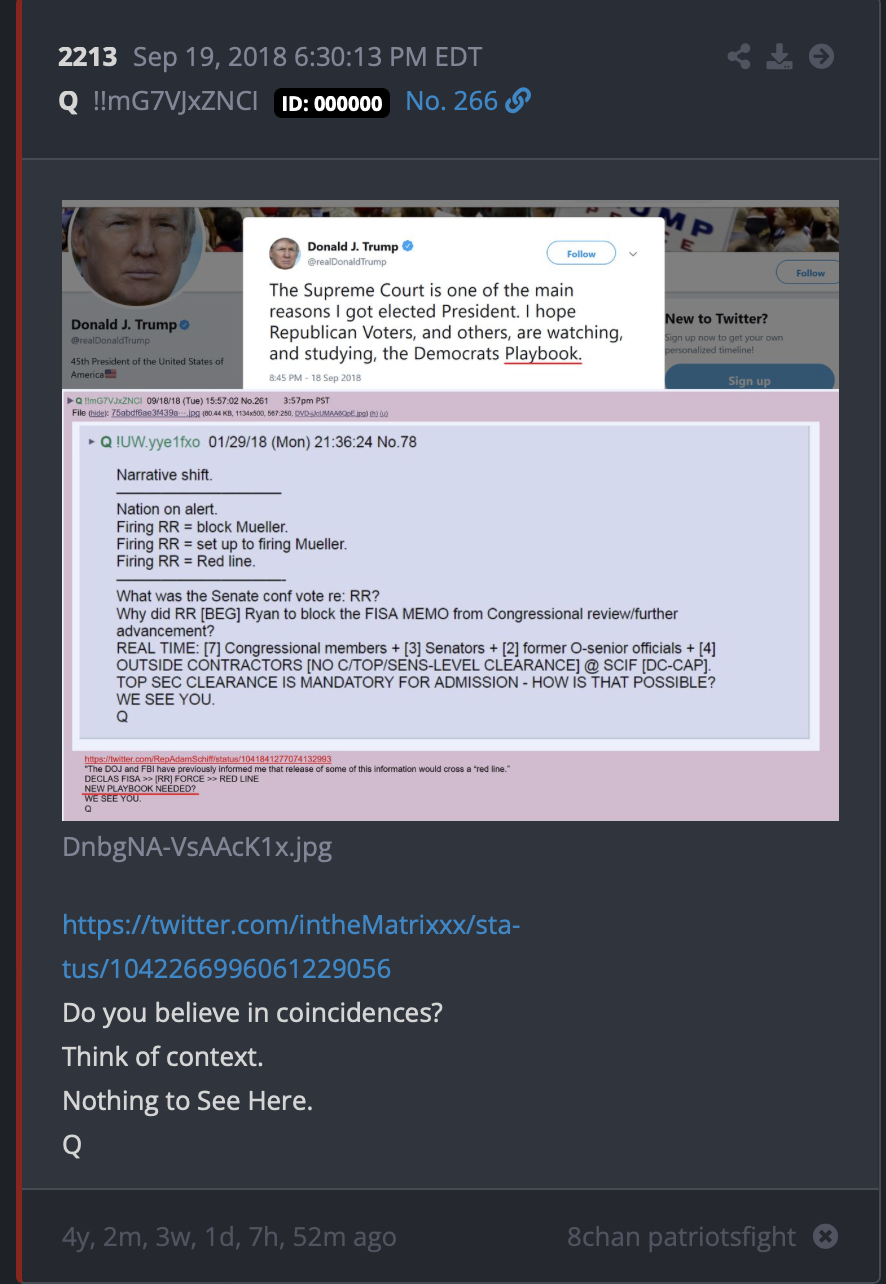The image size is (886, 1284).
Task: Select the DnbgNA-VsAAcK1x.jpg file name
Action: [x=197, y=847]
